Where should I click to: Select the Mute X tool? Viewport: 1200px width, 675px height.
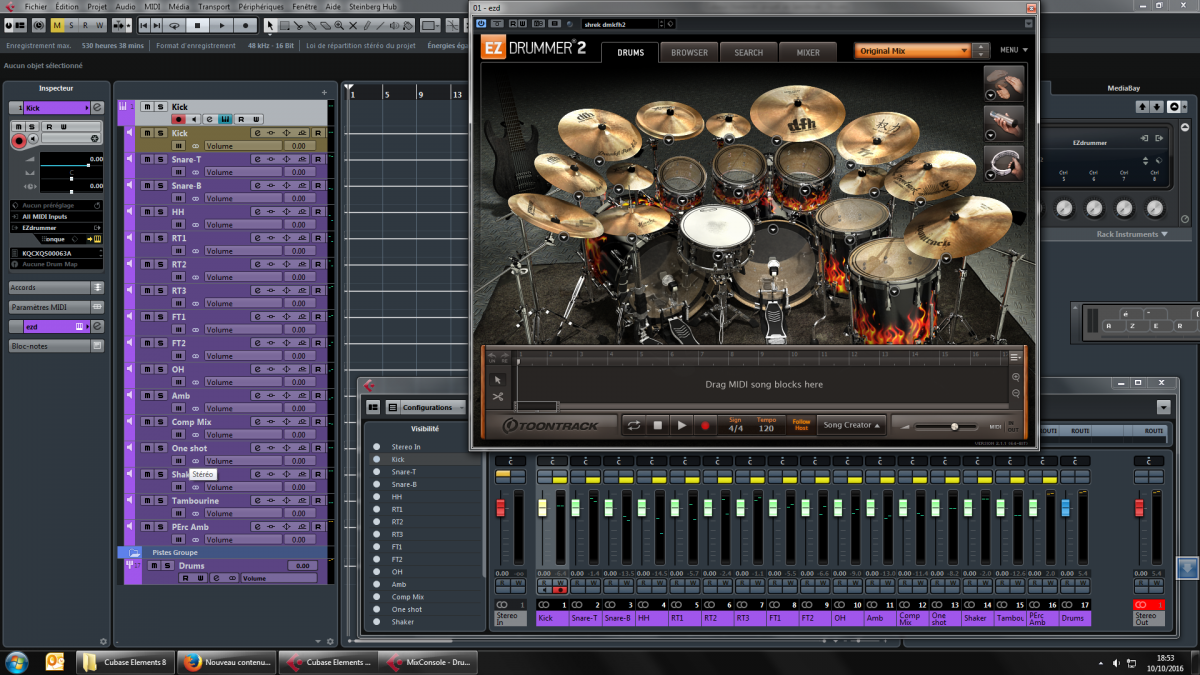click(355, 25)
